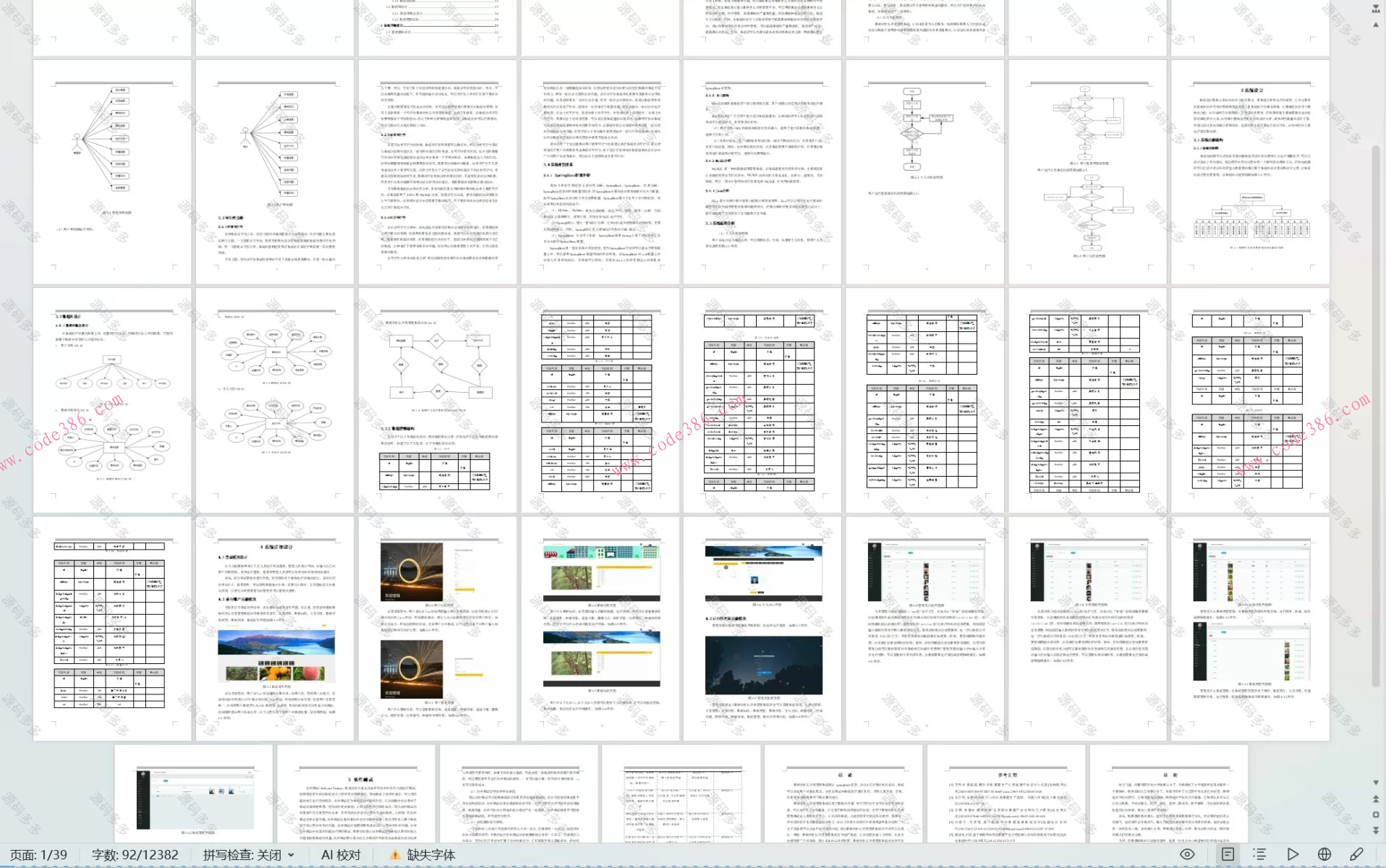The image size is (1386, 868).
Task: Click the previous page double-up arrow
Action: [x=1376, y=799]
